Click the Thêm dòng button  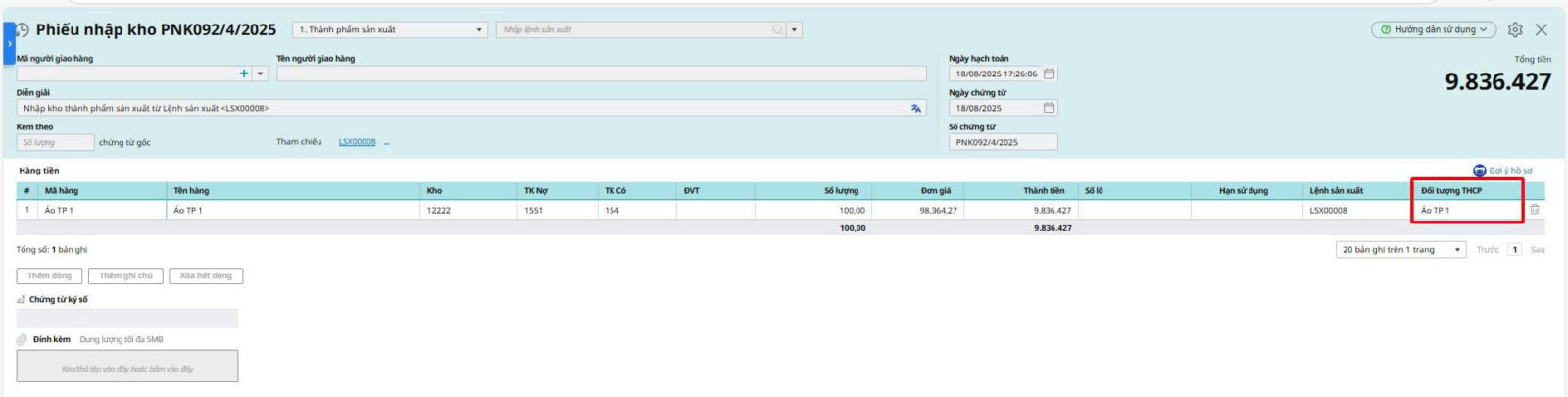pos(49,276)
